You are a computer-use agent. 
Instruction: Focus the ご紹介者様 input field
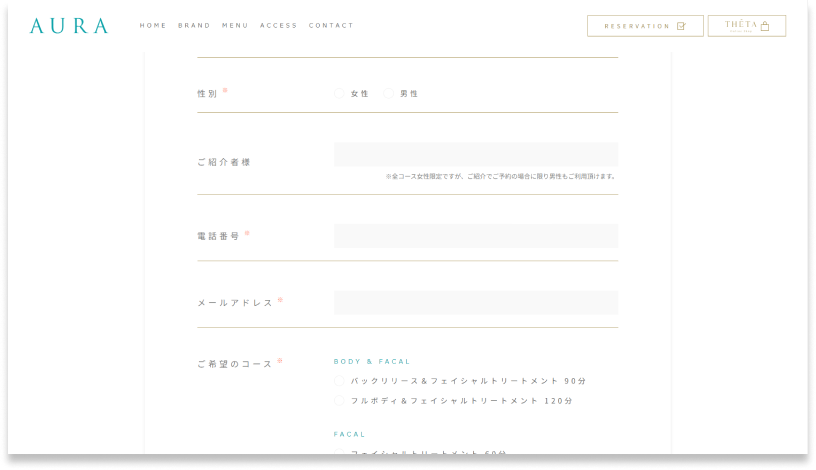coord(476,154)
